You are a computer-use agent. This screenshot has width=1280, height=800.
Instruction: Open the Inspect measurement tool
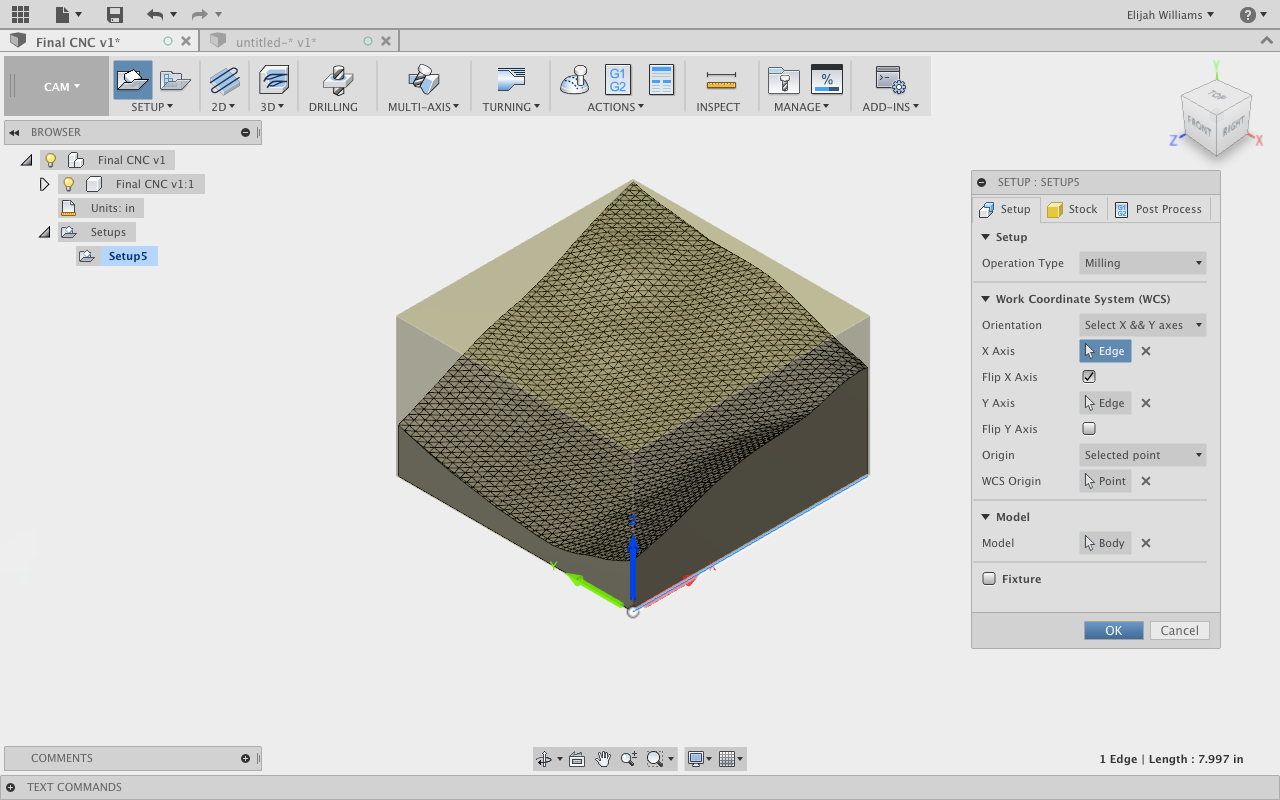point(718,80)
